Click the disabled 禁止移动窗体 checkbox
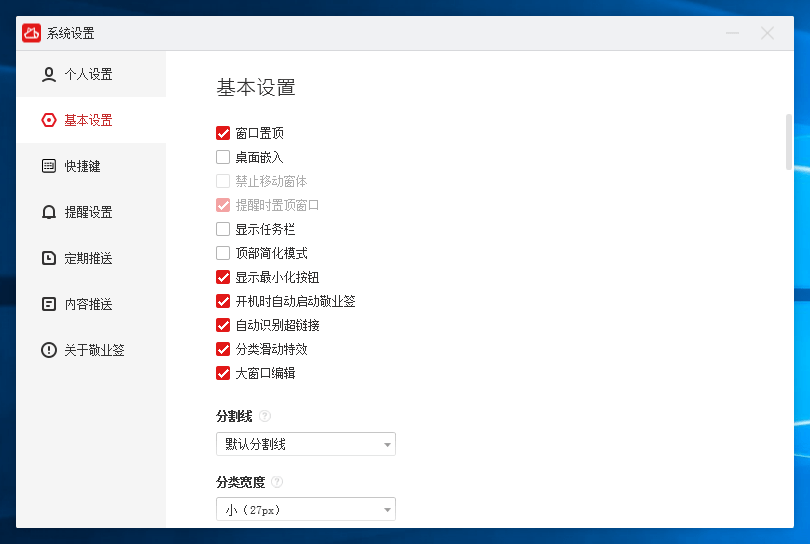This screenshot has width=810, height=544. [223, 181]
